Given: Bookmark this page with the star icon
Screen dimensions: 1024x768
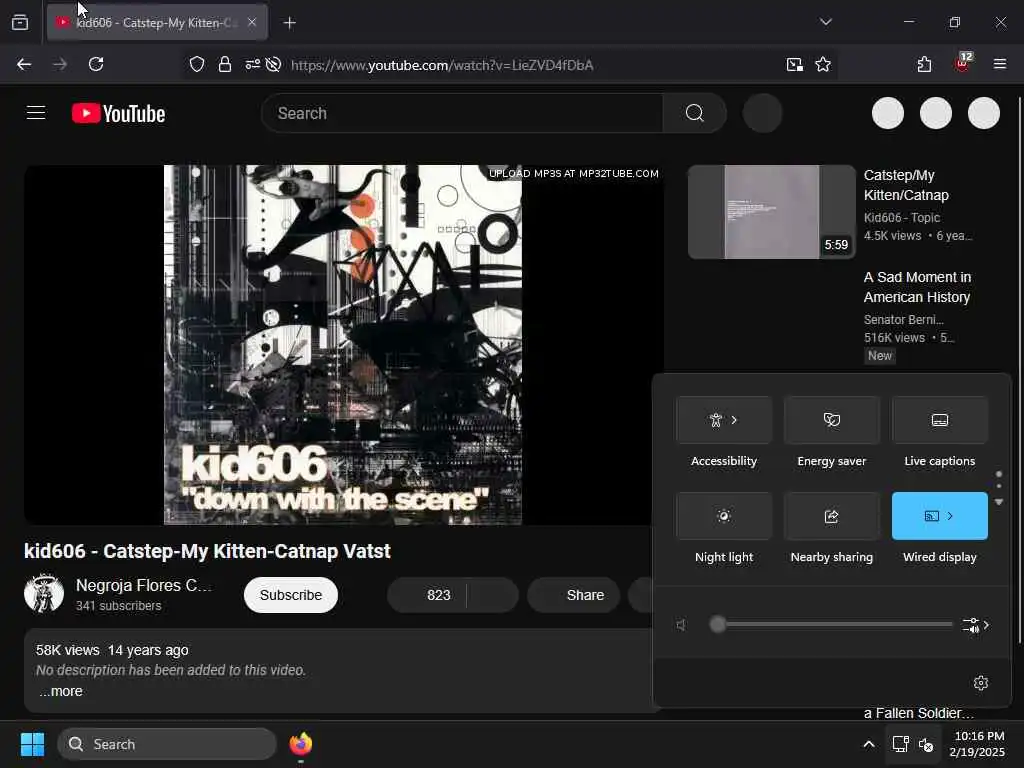Looking at the screenshot, I should pos(823,64).
